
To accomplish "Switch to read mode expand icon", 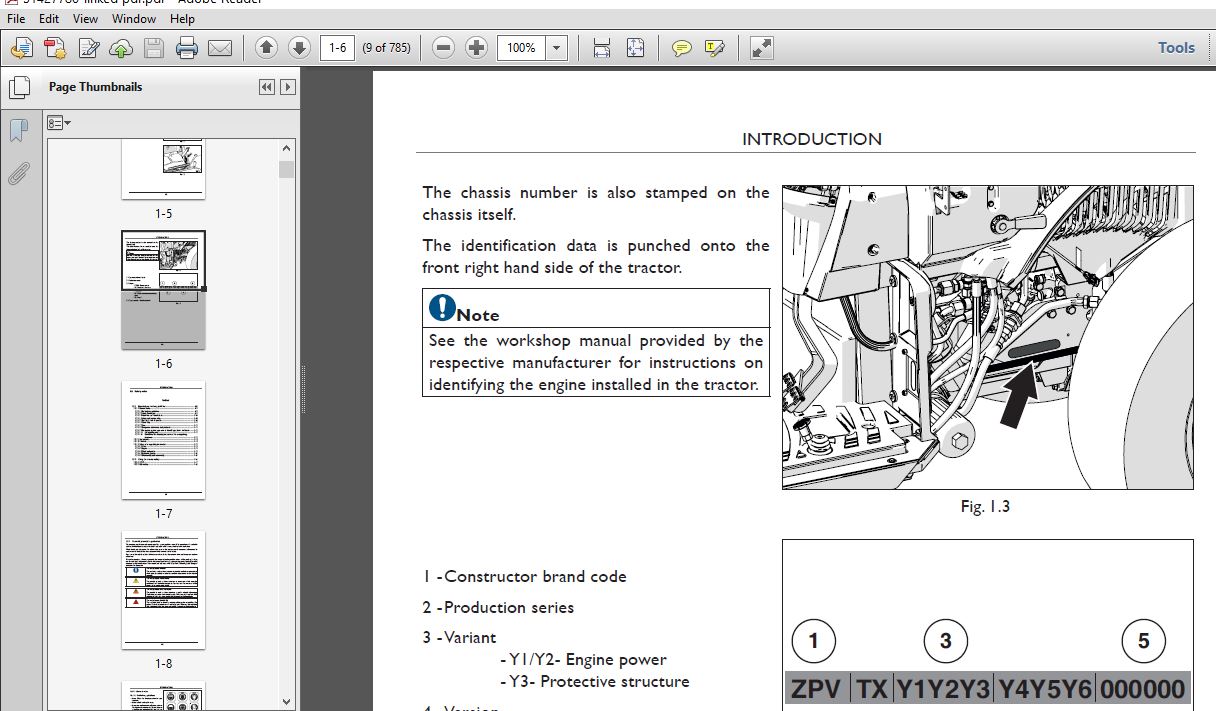I will (x=761, y=47).
